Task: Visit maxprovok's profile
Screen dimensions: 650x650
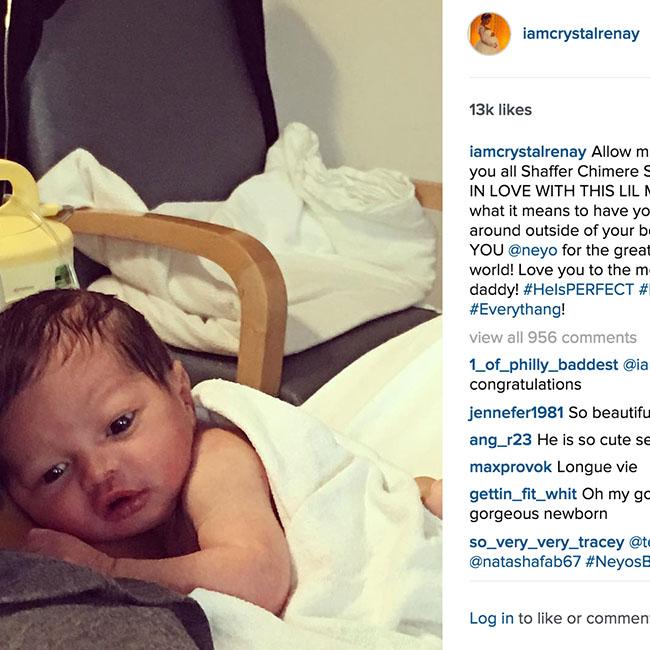Action: point(510,467)
